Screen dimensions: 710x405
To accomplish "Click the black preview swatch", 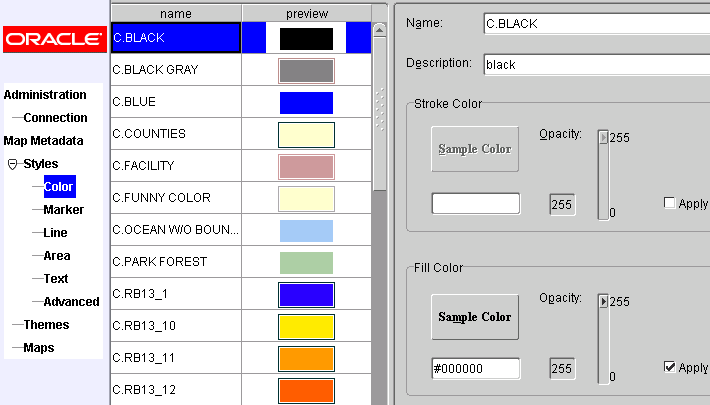I will coord(306,39).
